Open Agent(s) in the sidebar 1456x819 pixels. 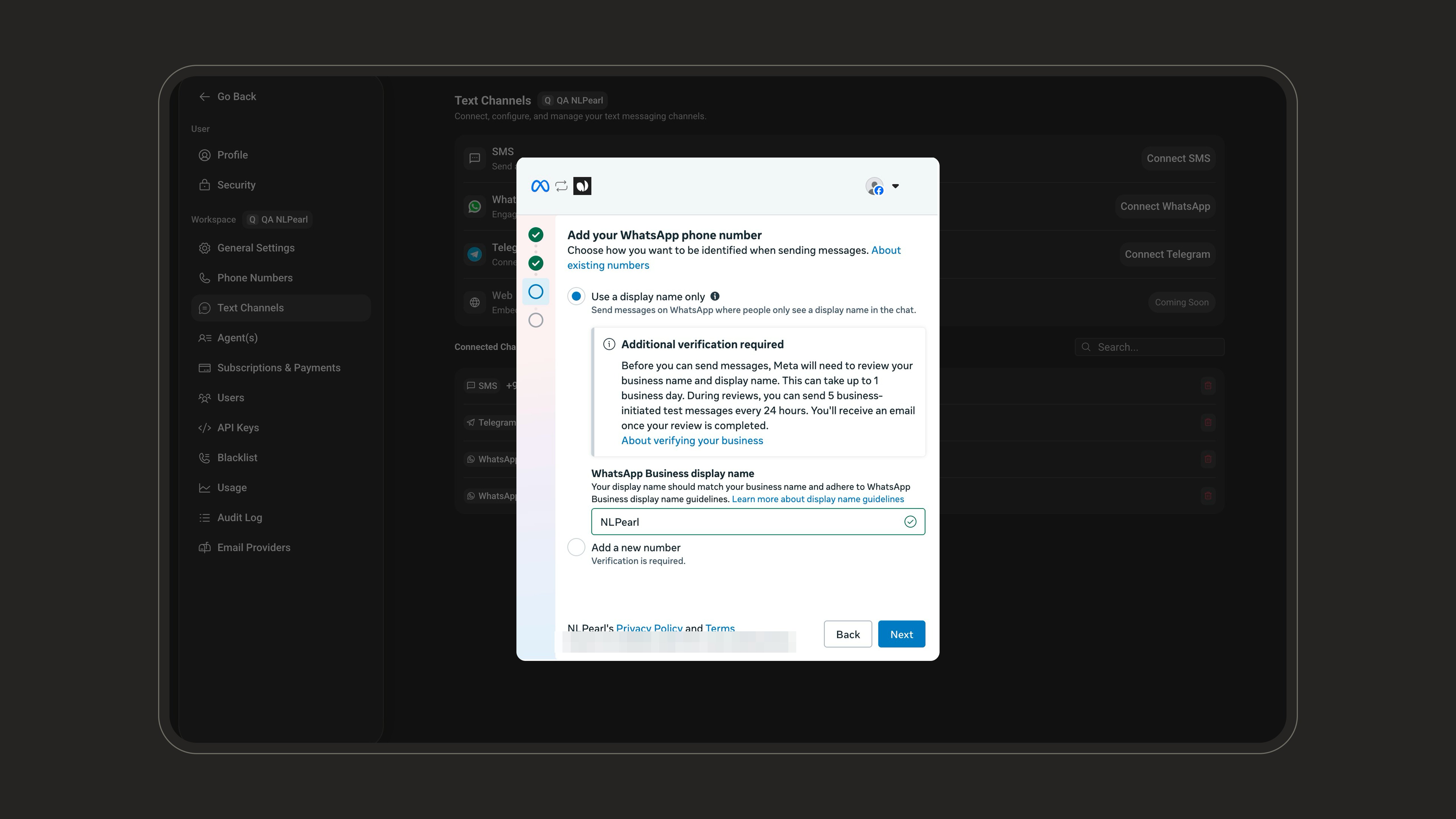coord(281,338)
